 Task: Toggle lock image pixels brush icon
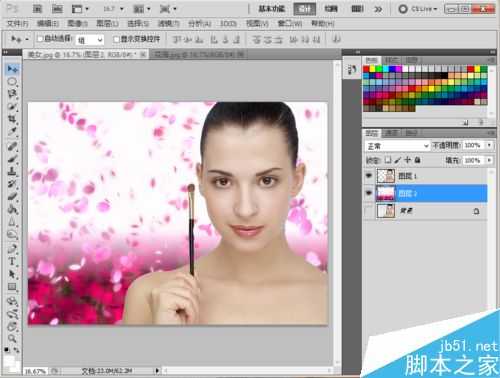pyautogui.click(x=398, y=160)
